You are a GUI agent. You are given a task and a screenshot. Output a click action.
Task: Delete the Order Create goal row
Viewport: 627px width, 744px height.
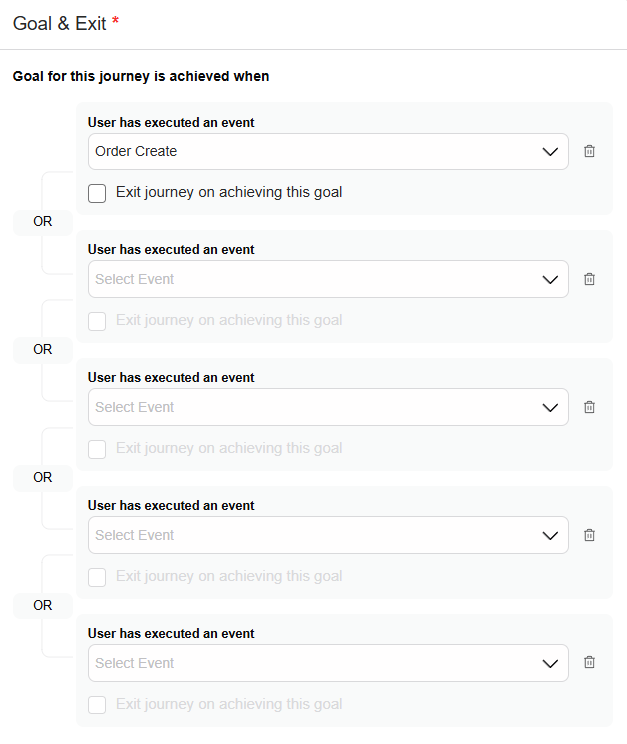point(589,151)
